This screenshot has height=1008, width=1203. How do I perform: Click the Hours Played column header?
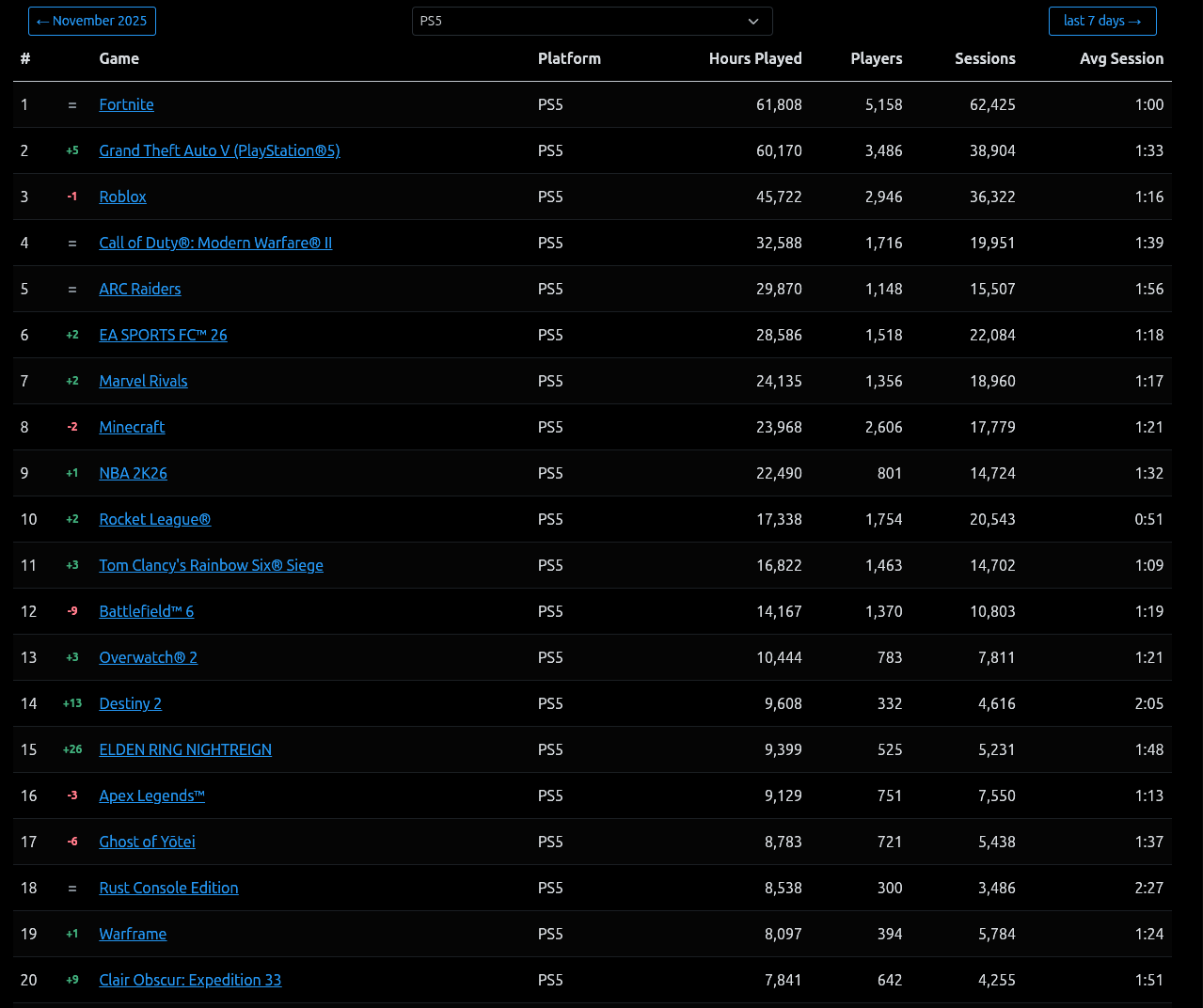[755, 58]
